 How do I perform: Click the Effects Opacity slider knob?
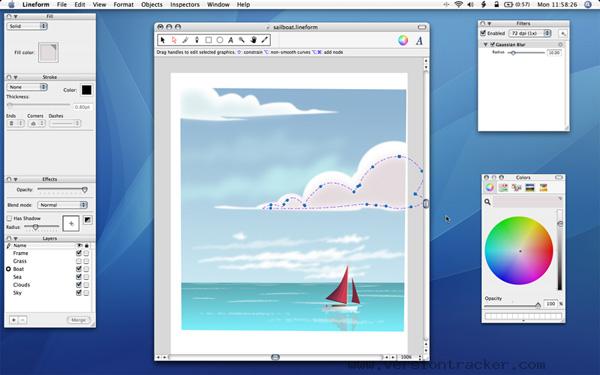coord(85,189)
